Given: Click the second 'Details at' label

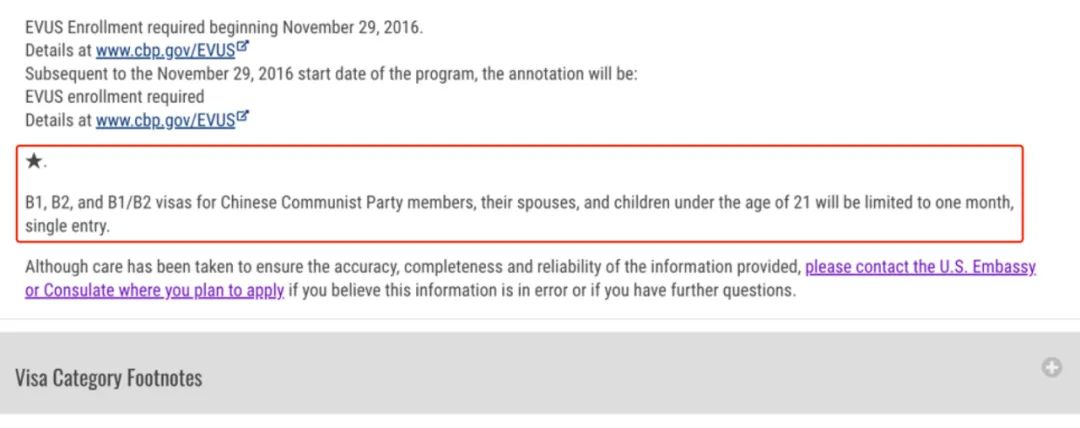Looking at the screenshot, I should [59, 120].
